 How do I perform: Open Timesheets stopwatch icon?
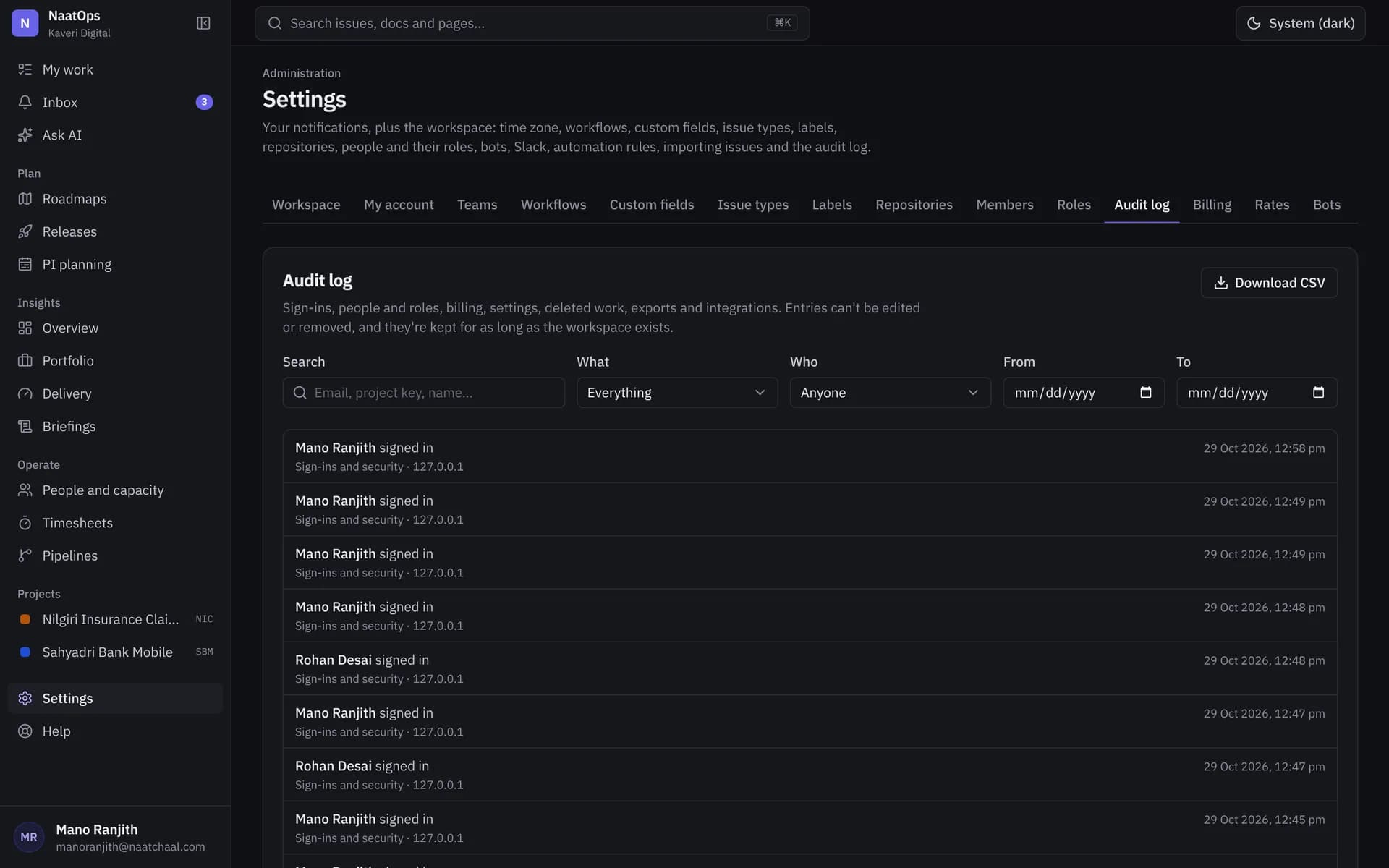pyautogui.click(x=25, y=522)
